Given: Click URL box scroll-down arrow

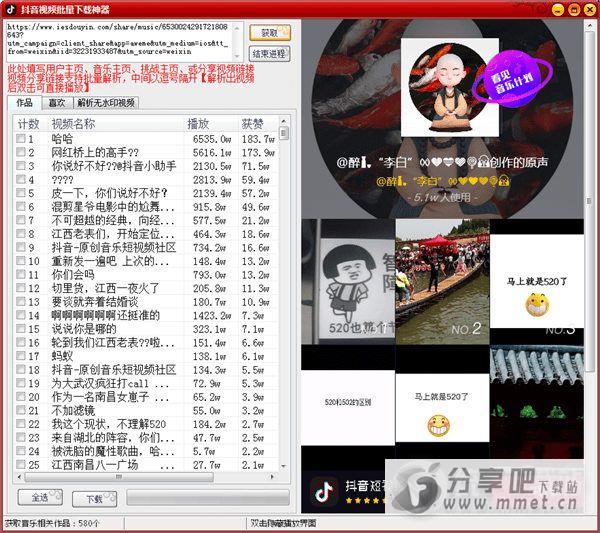Looking at the screenshot, I should 237,56.
